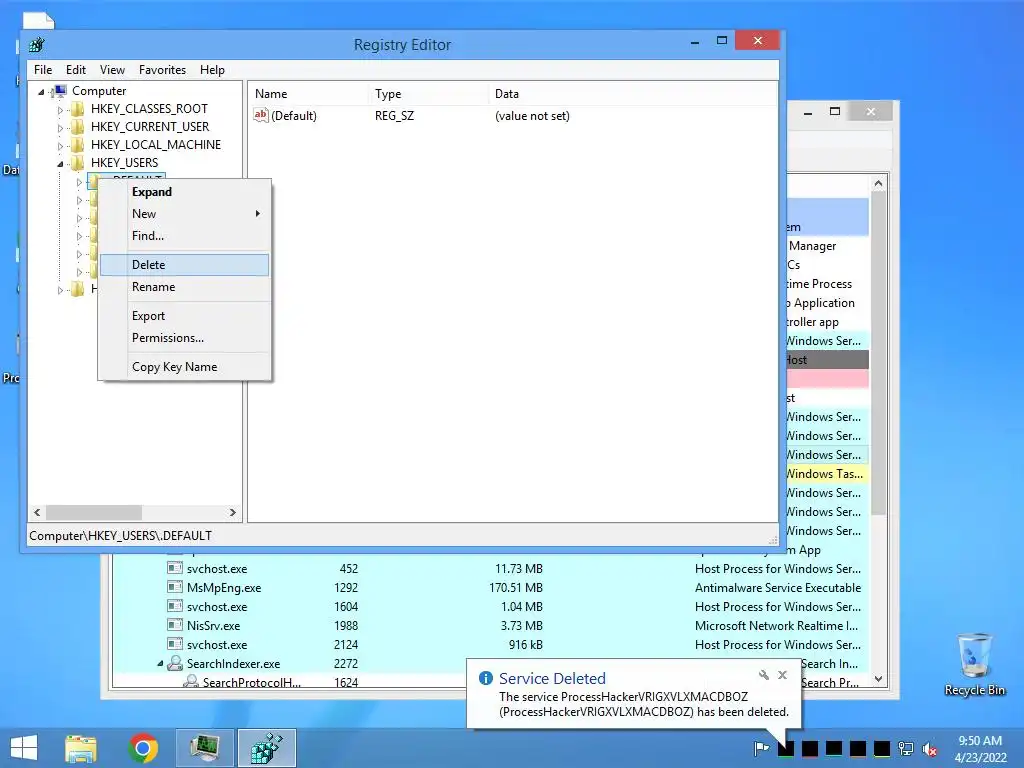The image size is (1024, 768).
Task: Maximize the Process Hacker window
Action: pyautogui.click(x=835, y=112)
